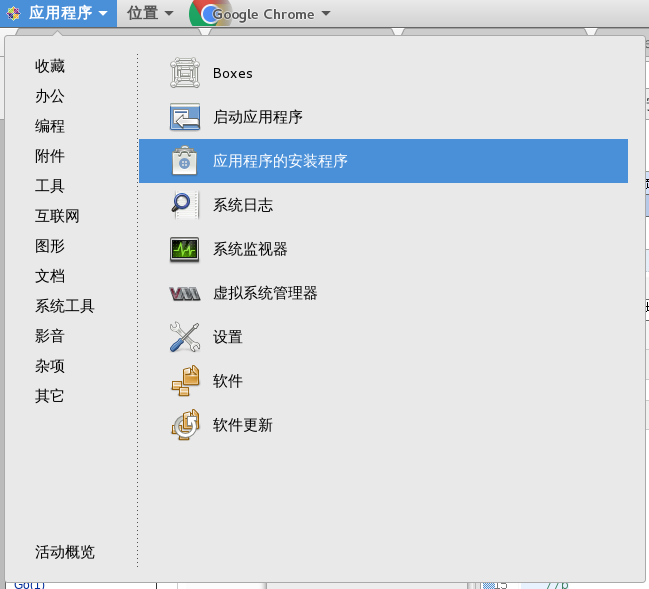The image size is (649, 589).
Task: Select the 文档 category
Action: (x=50, y=276)
